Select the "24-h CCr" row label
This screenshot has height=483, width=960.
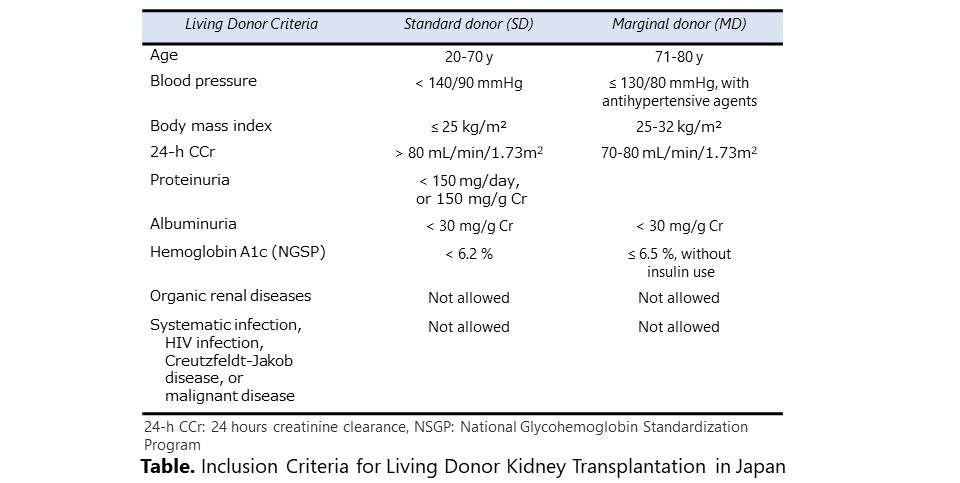182,153
